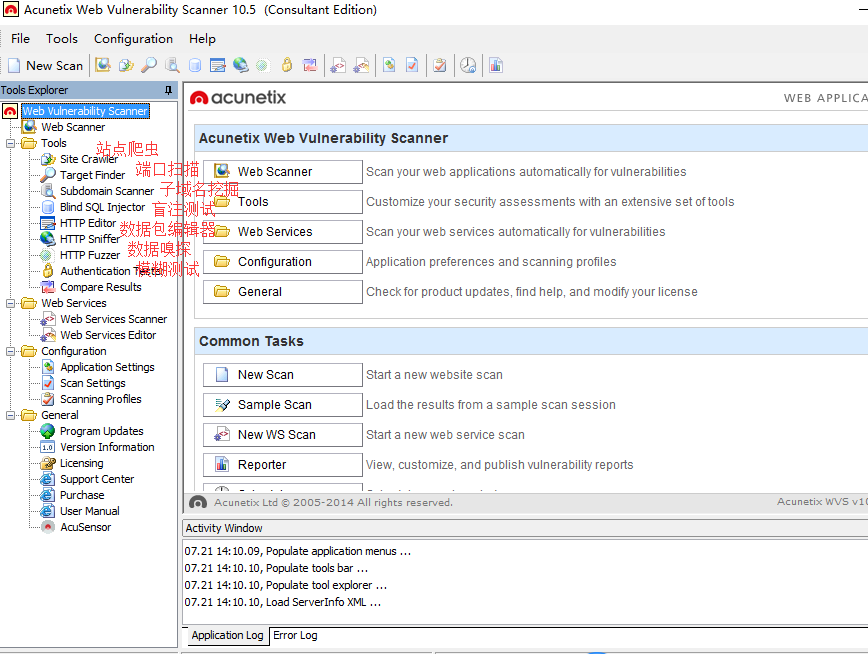This screenshot has height=654, width=868.
Task: Select Scanning Profiles in the tree
Action: click(101, 400)
